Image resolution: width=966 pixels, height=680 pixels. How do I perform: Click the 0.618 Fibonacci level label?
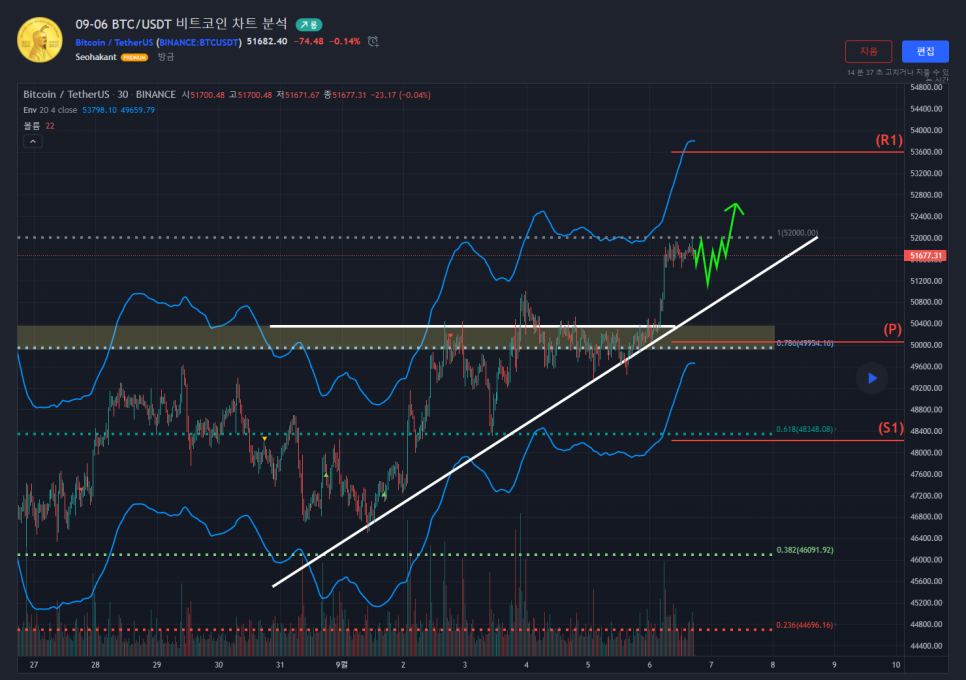[x=804, y=429]
